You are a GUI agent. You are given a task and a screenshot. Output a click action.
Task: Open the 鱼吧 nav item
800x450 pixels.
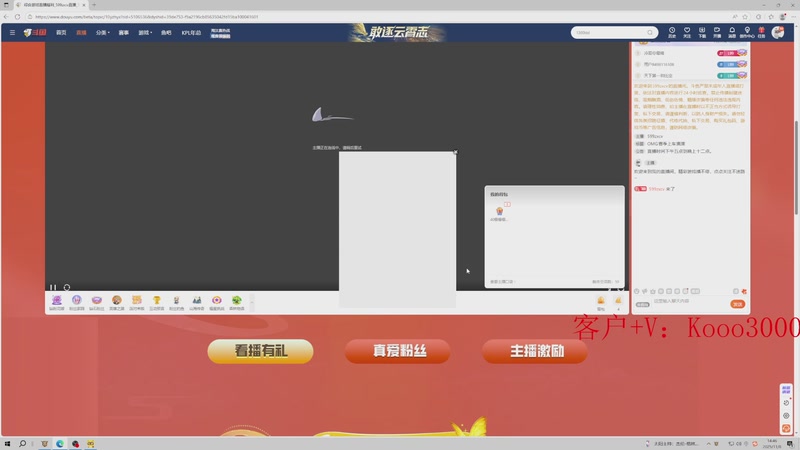pos(166,33)
